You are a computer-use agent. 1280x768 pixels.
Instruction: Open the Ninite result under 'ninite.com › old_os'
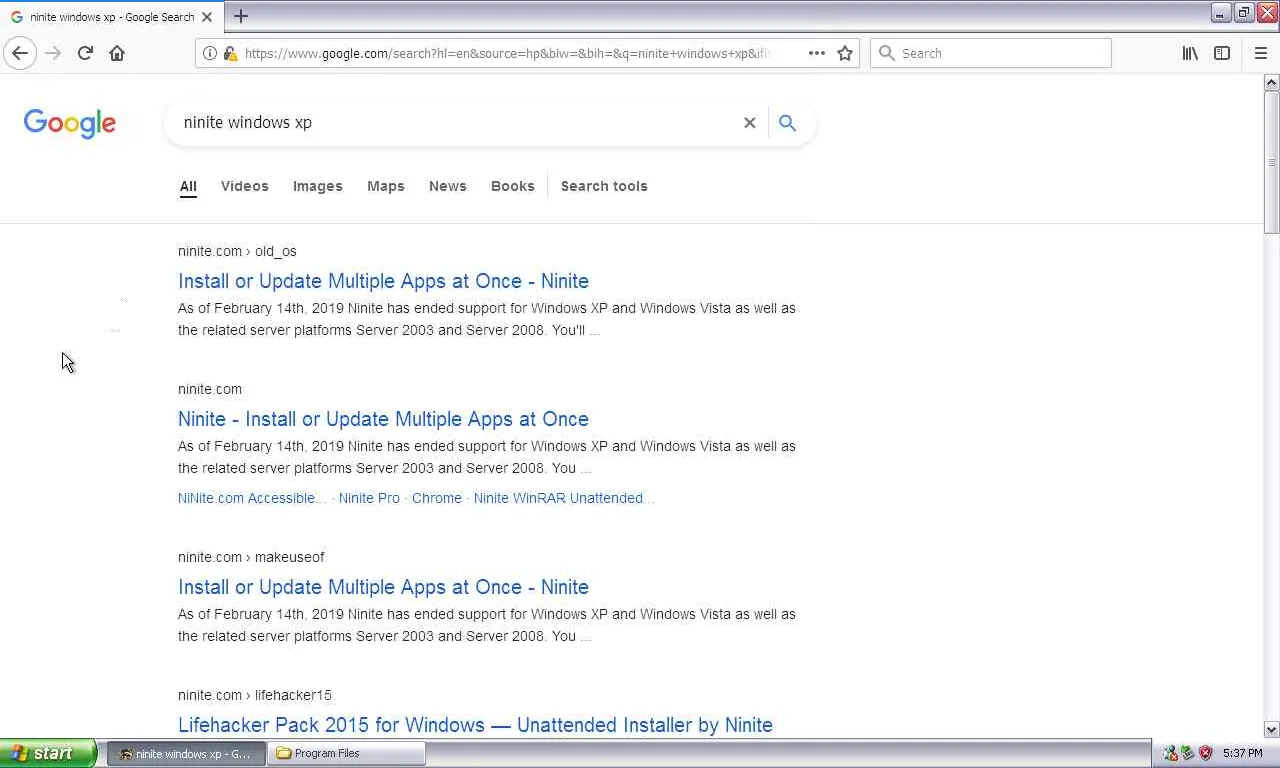click(x=383, y=281)
